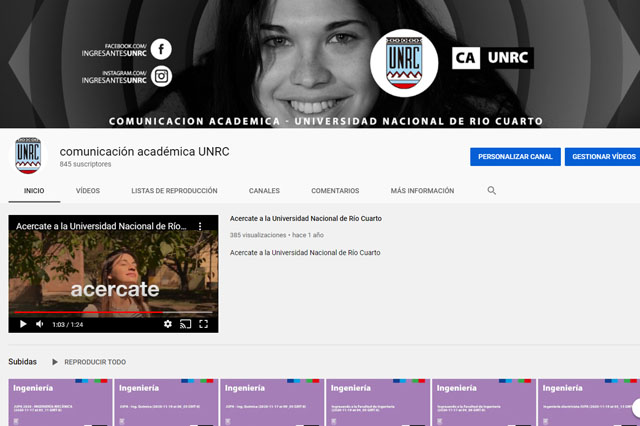Click the featured video frame showing acercate
The image size is (640, 426).
[113, 273]
